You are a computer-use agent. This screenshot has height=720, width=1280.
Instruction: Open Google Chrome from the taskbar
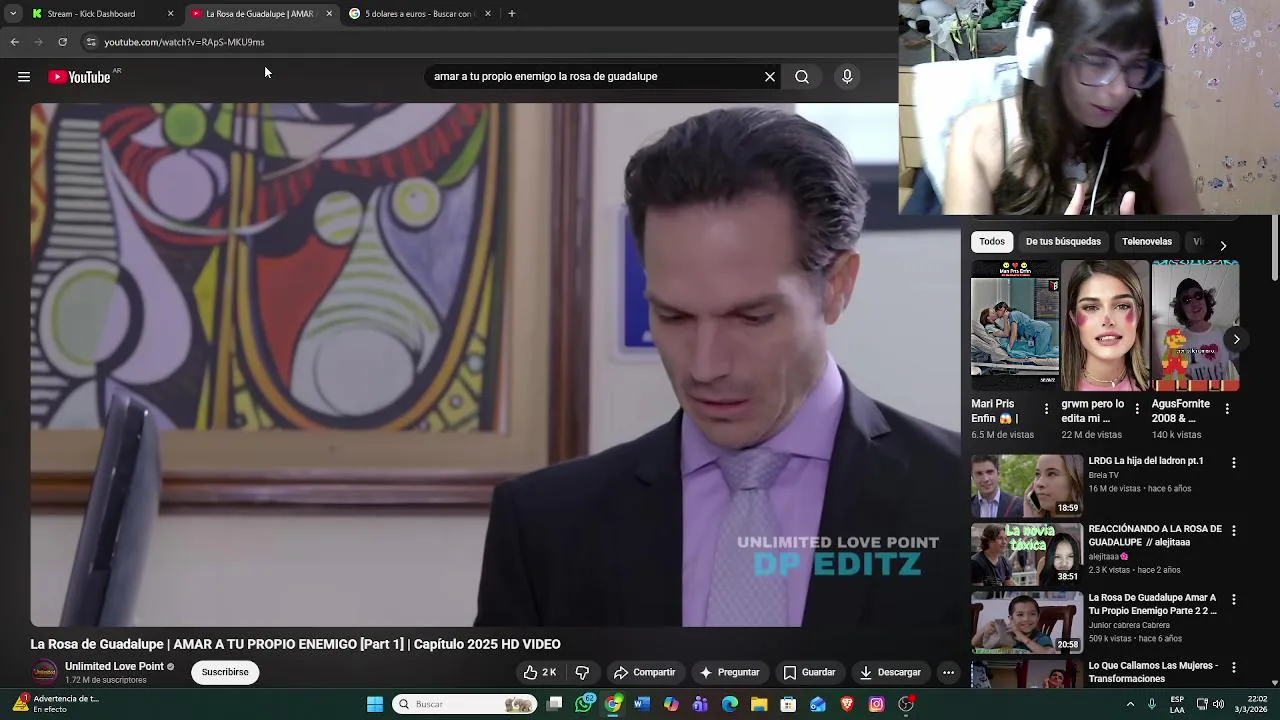(613, 704)
